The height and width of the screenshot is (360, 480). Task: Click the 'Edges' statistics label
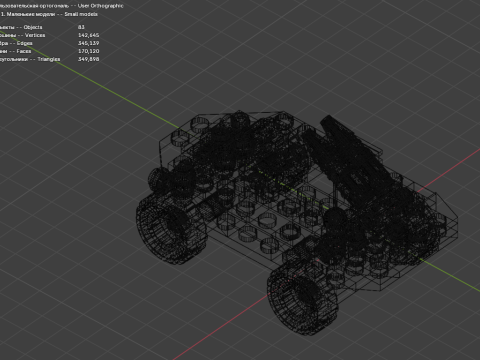point(24,43)
